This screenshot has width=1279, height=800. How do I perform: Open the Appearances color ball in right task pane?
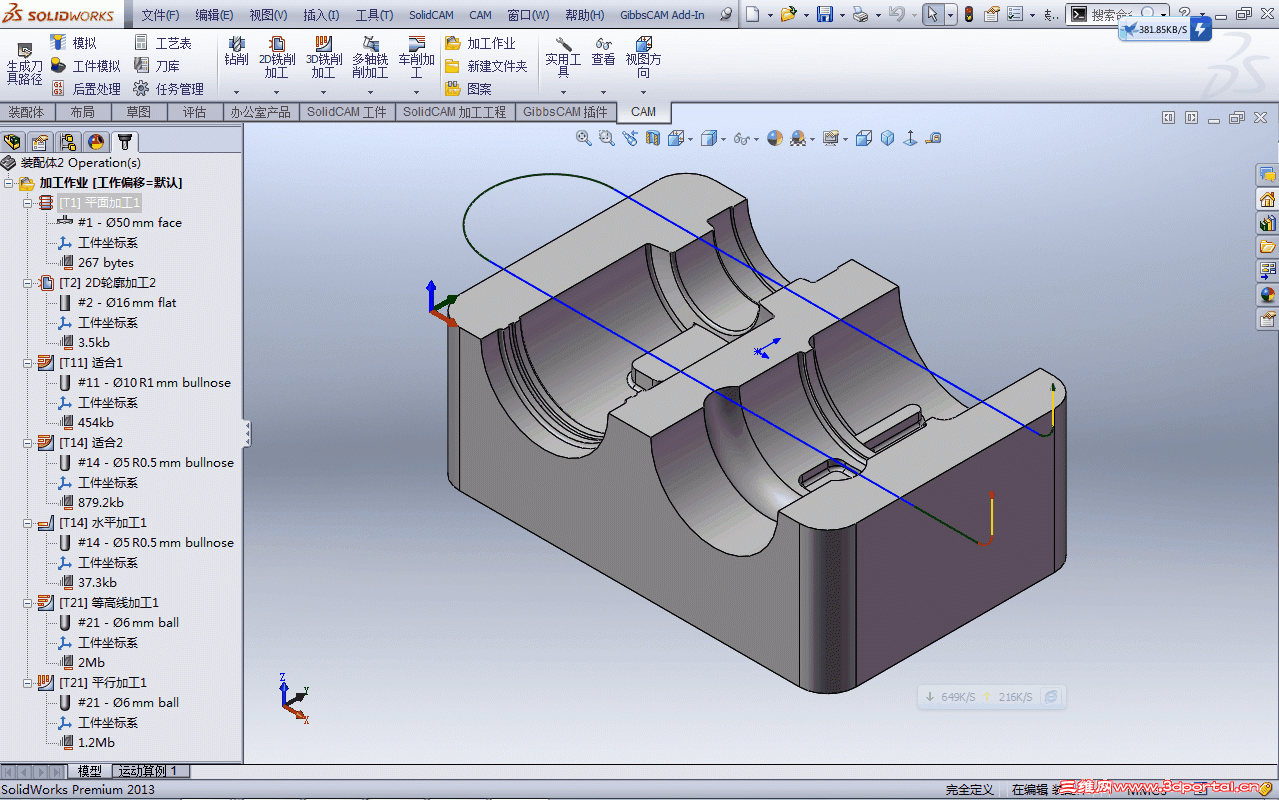[x=1267, y=295]
